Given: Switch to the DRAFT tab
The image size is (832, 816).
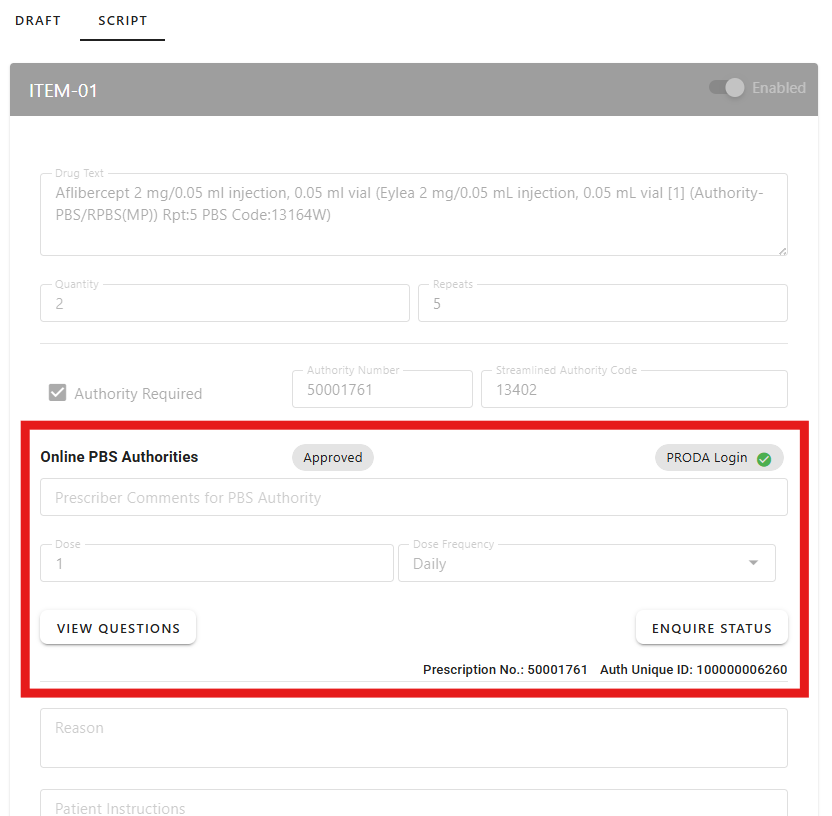Looking at the screenshot, I should (38, 21).
